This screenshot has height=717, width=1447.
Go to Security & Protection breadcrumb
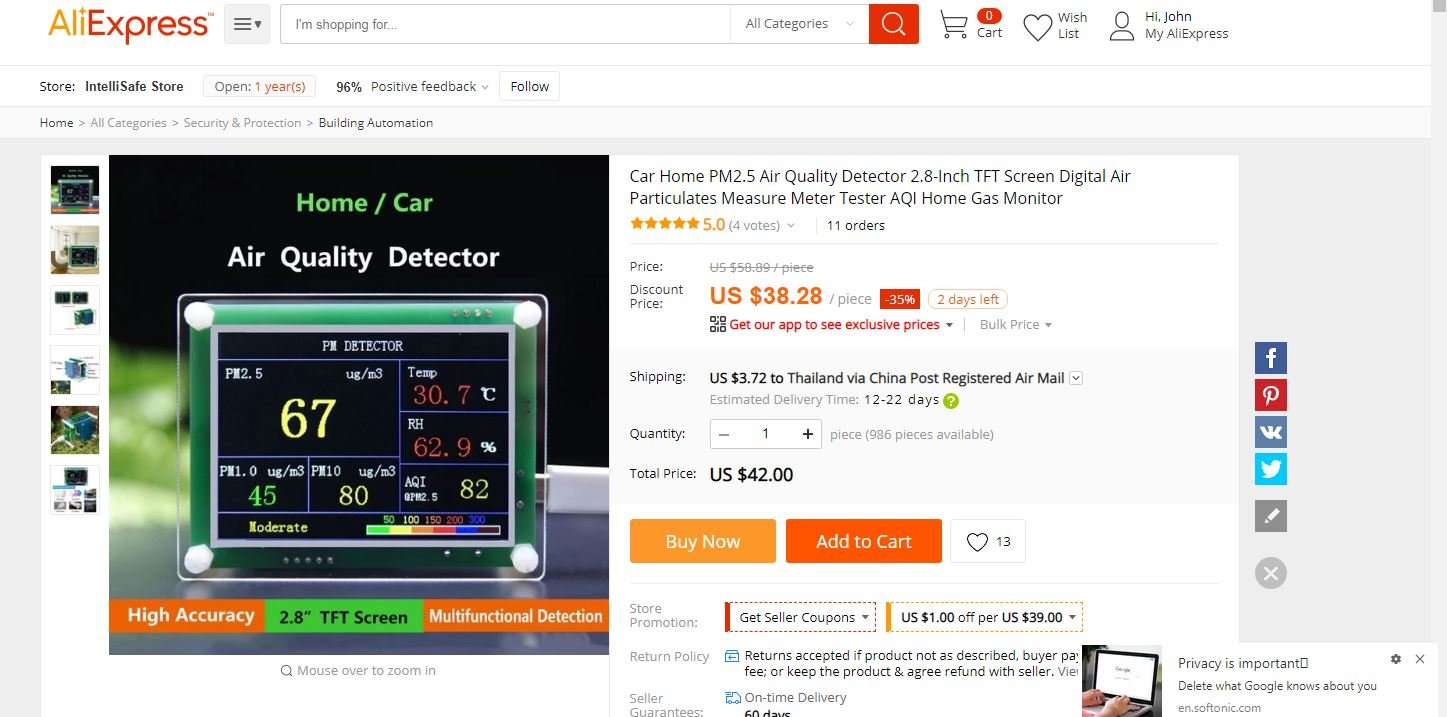242,123
